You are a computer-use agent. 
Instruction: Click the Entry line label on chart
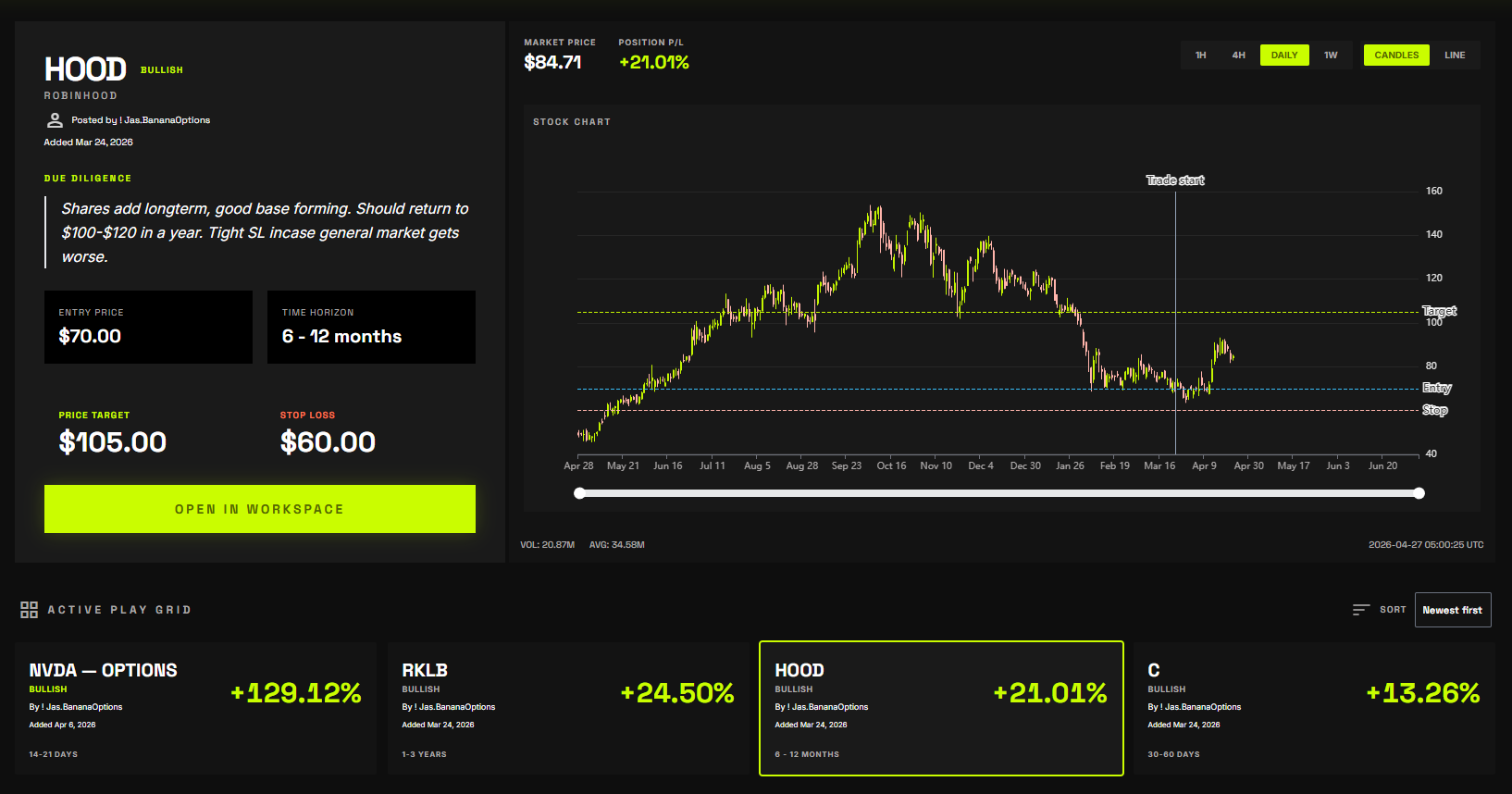tap(1437, 388)
